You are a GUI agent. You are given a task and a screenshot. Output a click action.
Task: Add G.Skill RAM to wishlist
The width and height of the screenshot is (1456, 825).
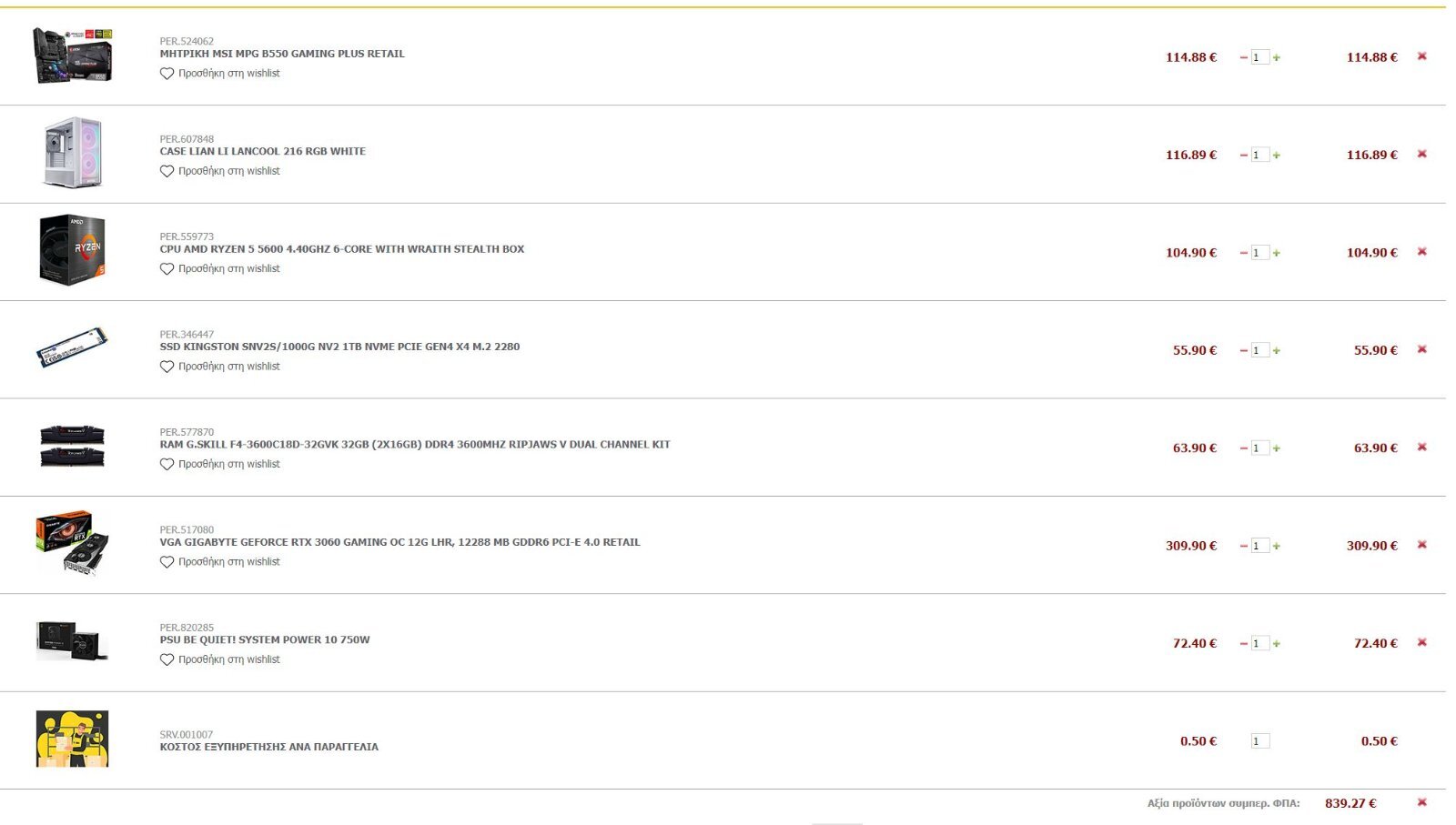(x=219, y=464)
